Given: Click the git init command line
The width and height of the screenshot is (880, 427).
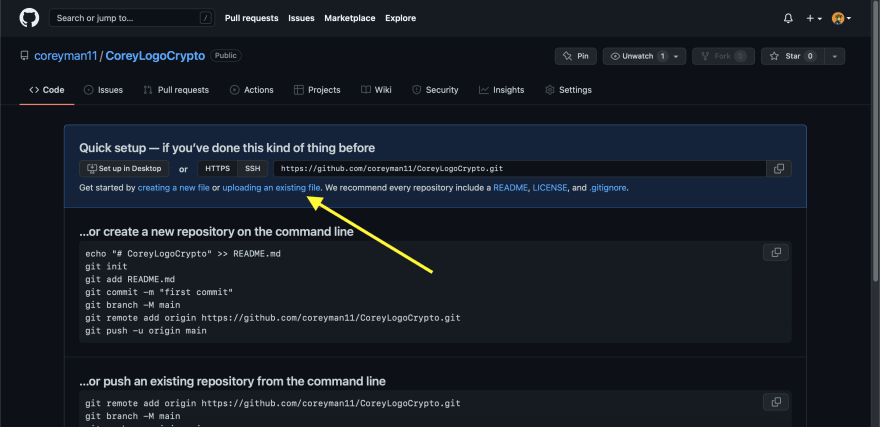Looking at the screenshot, I should (x=106, y=267).
